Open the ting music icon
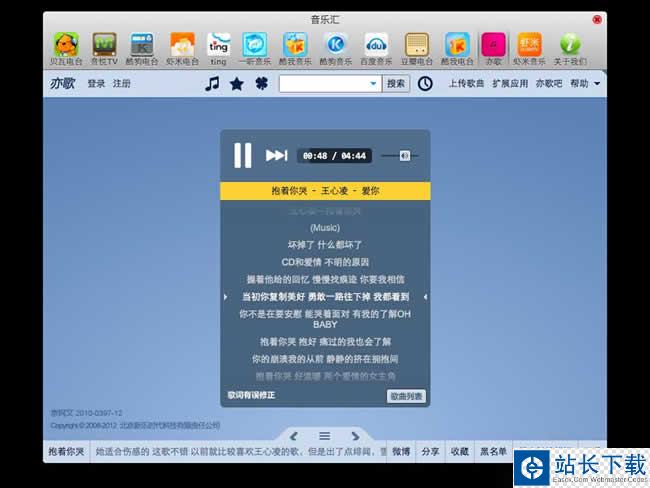650x488 pixels. tap(218, 45)
